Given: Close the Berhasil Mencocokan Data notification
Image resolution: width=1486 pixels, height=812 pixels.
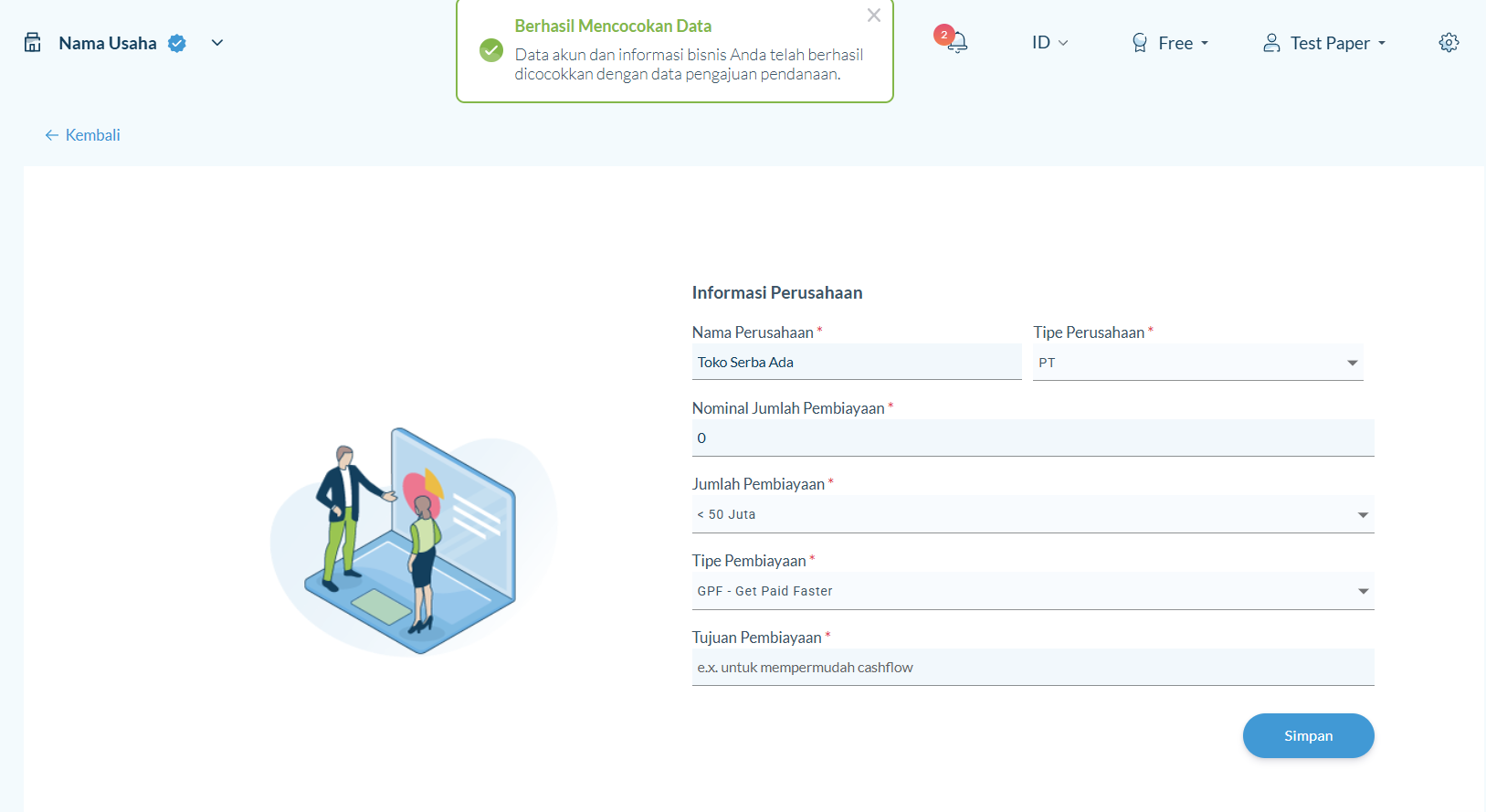Looking at the screenshot, I should 874,16.
